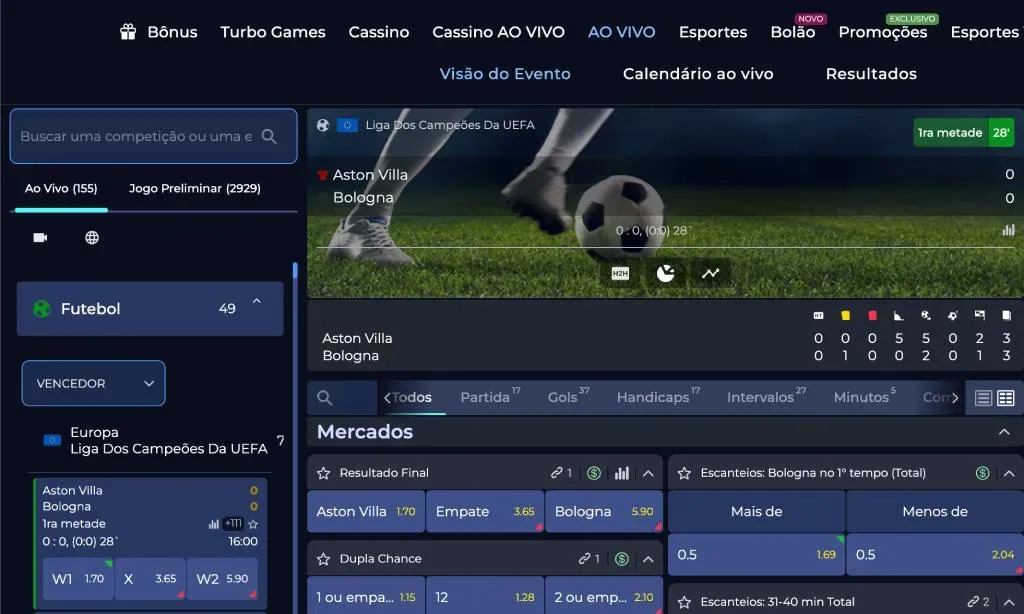Open the Promoções page

tap(883, 32)
